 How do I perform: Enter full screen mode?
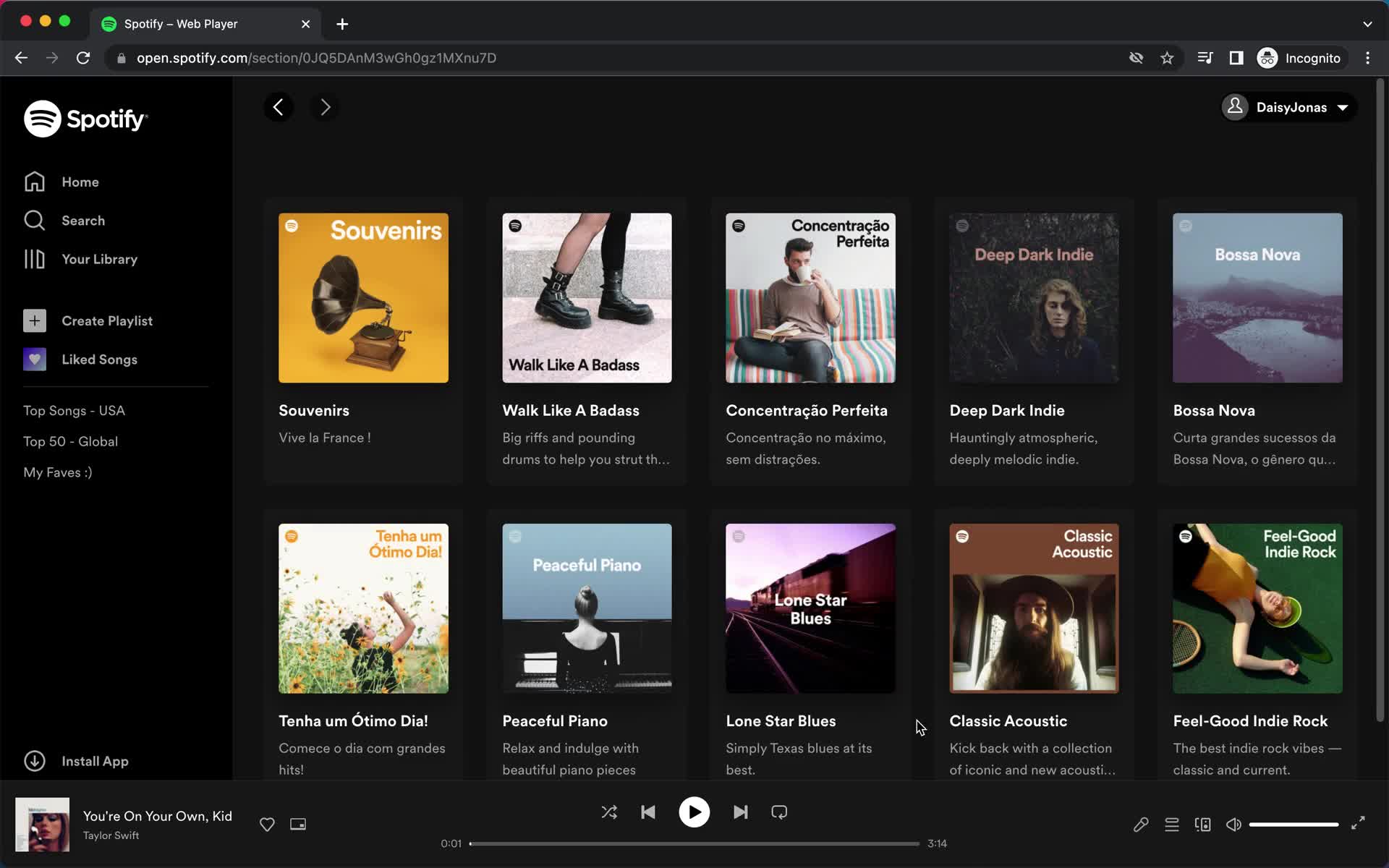tap(1358, 823)
